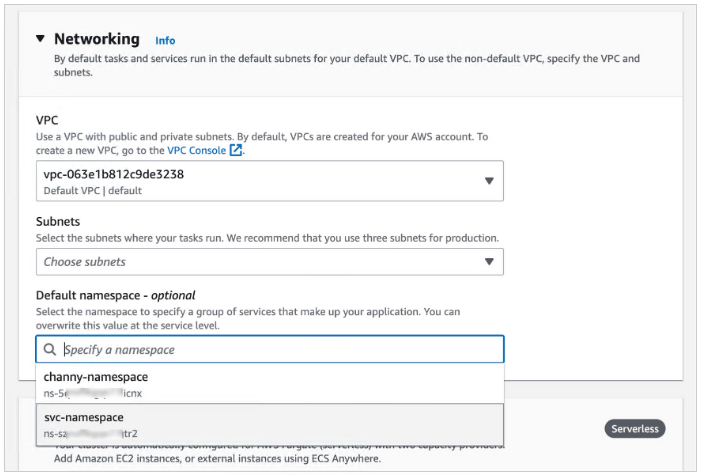Click the arrow icon of the VPC selector
Screen dimensions: 701x476
(489, 181)
